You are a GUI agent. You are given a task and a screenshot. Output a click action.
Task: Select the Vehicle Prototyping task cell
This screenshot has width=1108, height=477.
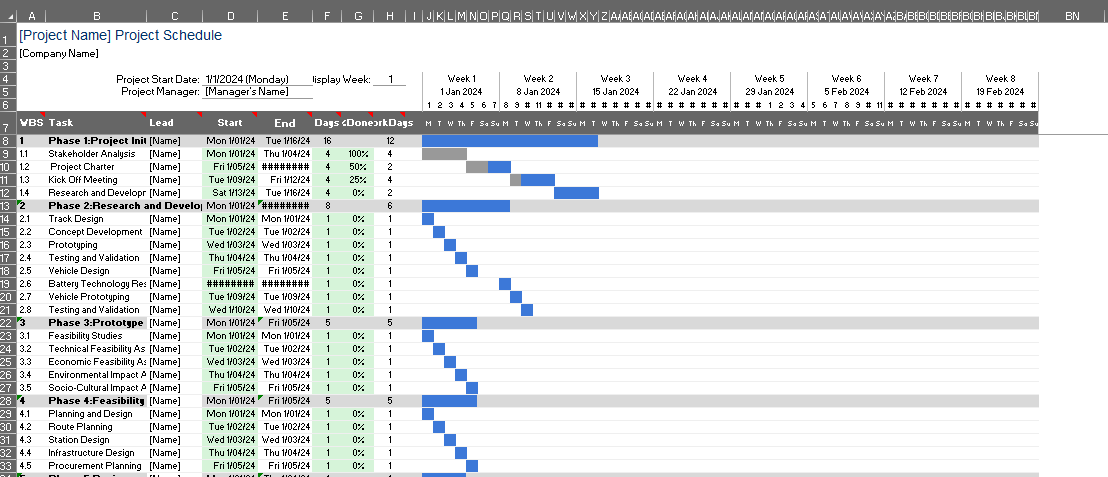96,297
